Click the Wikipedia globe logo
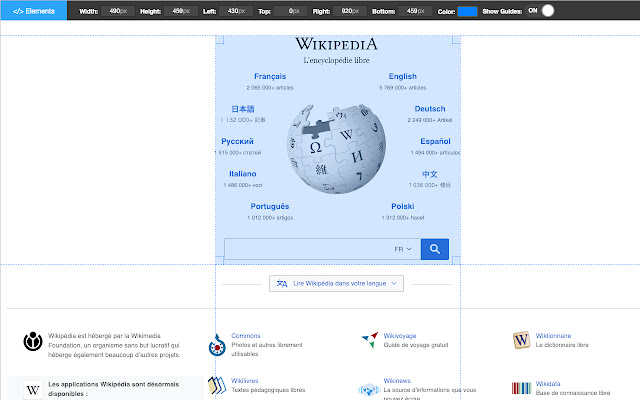The width and height of the screenshot is (640, 400). (336, 149)
